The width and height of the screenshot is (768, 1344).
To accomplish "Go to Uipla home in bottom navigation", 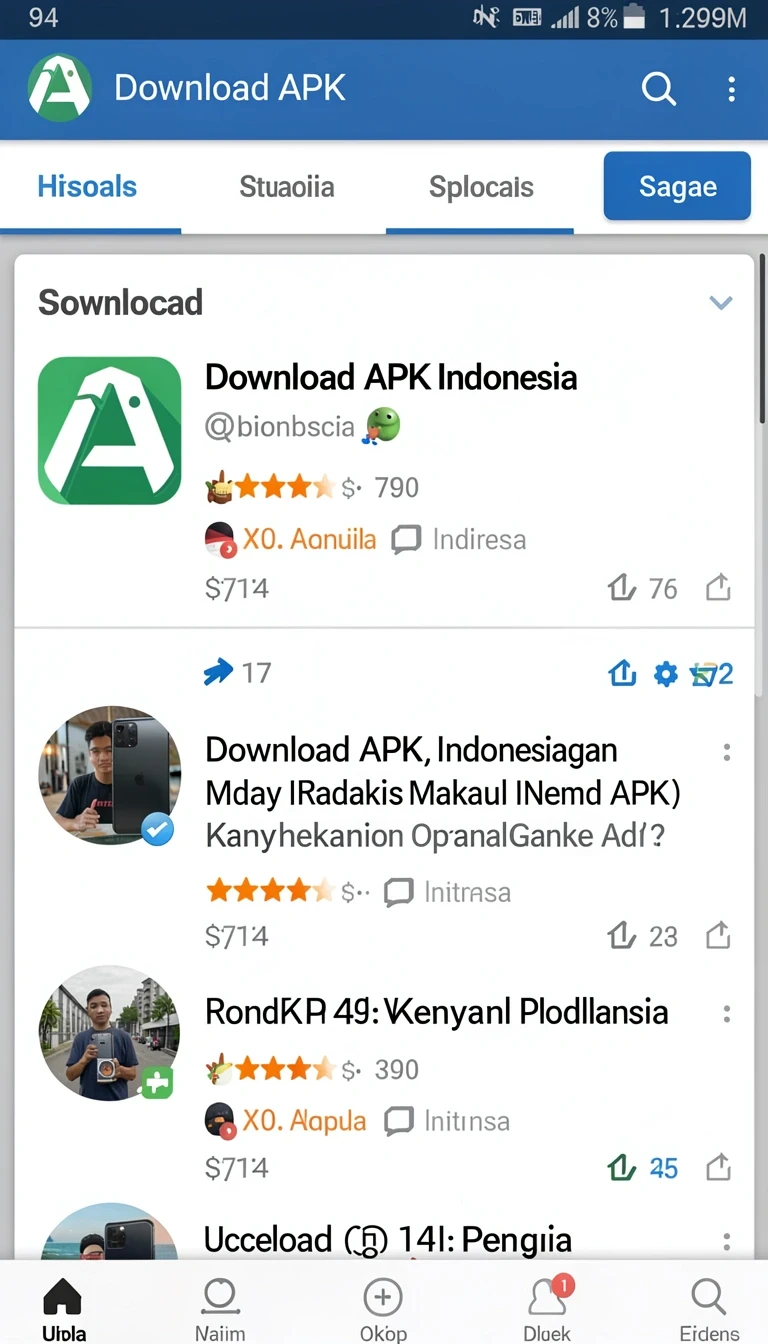I will [x=64, y=1307].
